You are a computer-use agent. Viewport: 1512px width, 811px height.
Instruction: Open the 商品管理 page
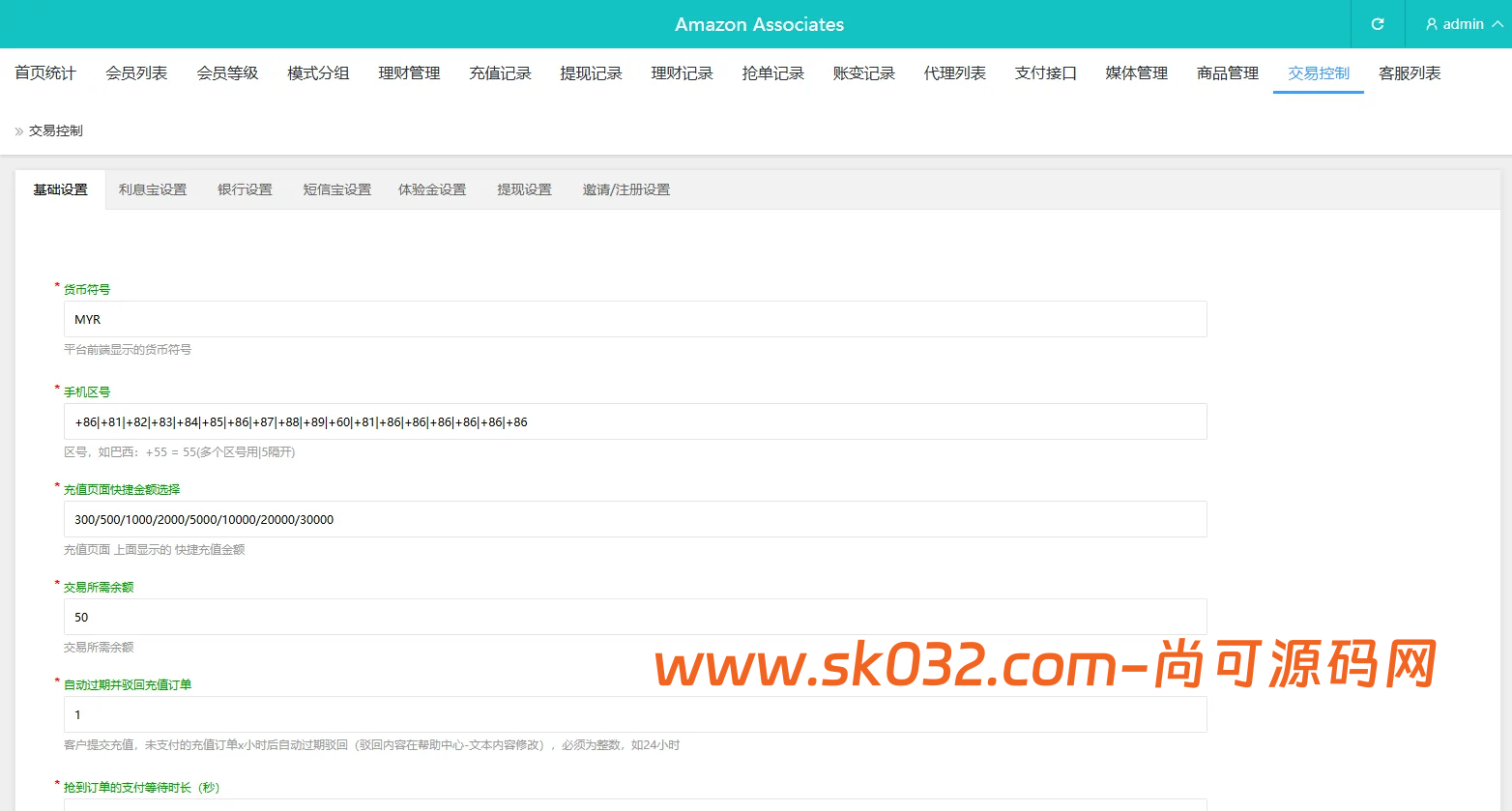pos(1227,72)
